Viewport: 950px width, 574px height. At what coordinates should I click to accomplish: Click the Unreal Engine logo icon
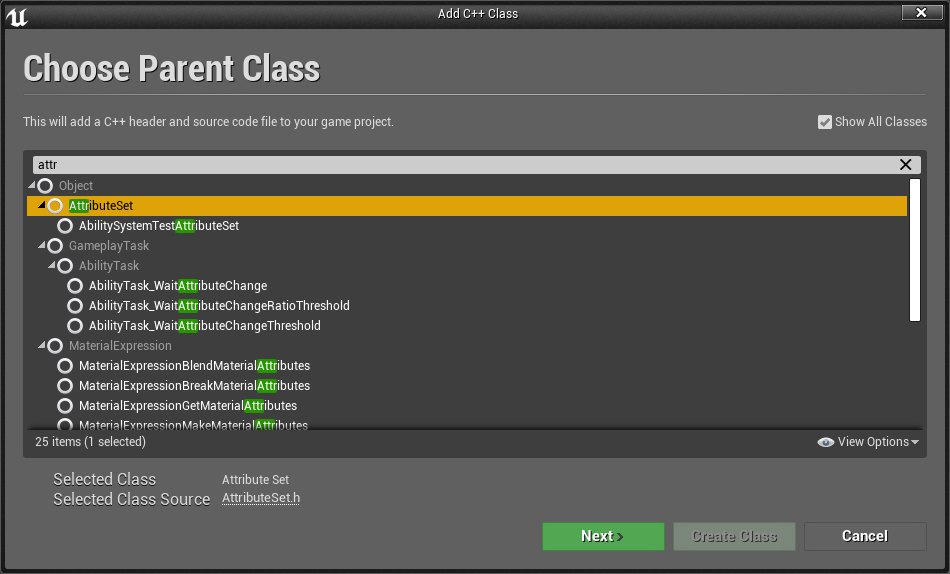[17, 16]
